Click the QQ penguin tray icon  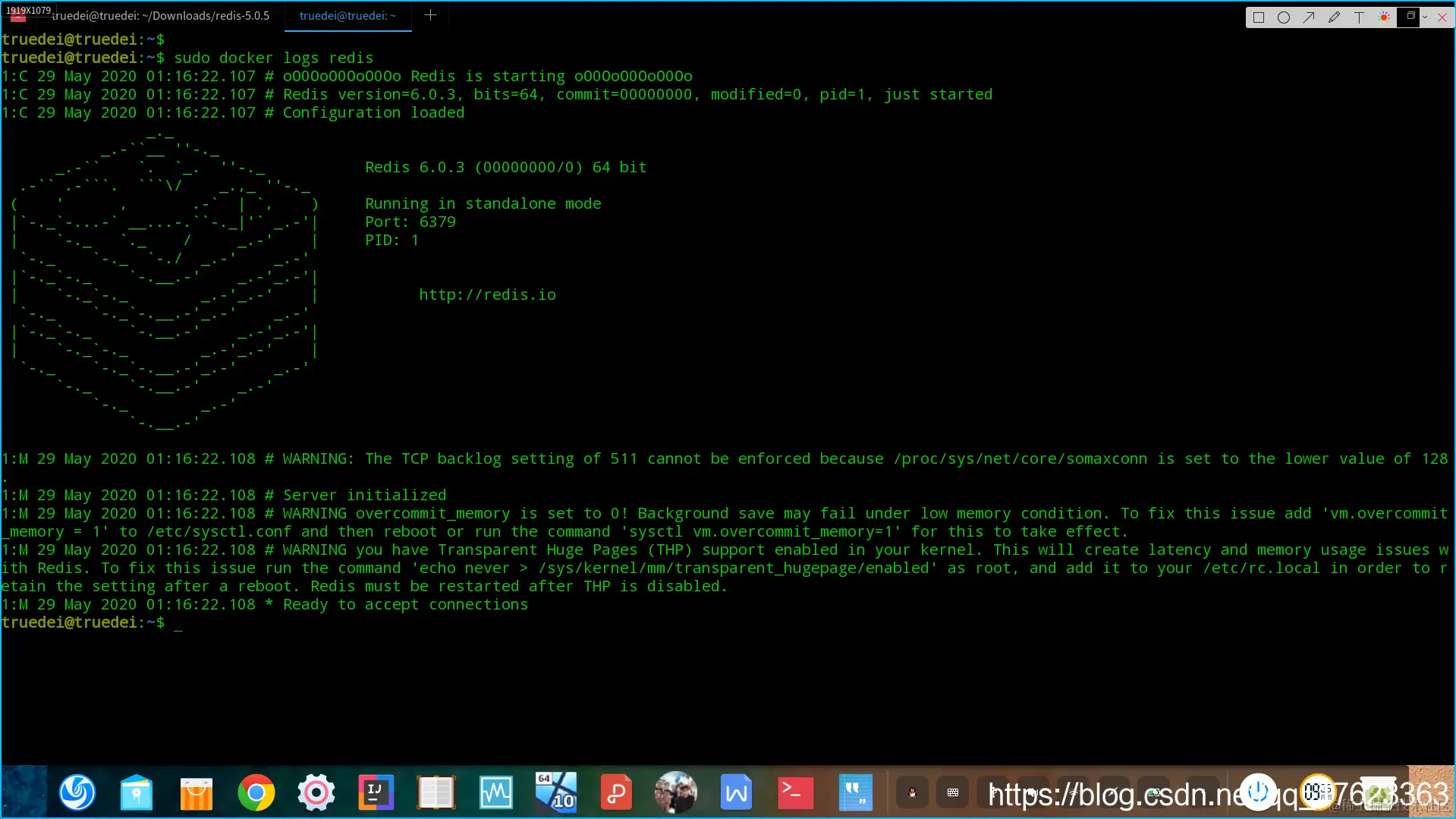[912, 792]
